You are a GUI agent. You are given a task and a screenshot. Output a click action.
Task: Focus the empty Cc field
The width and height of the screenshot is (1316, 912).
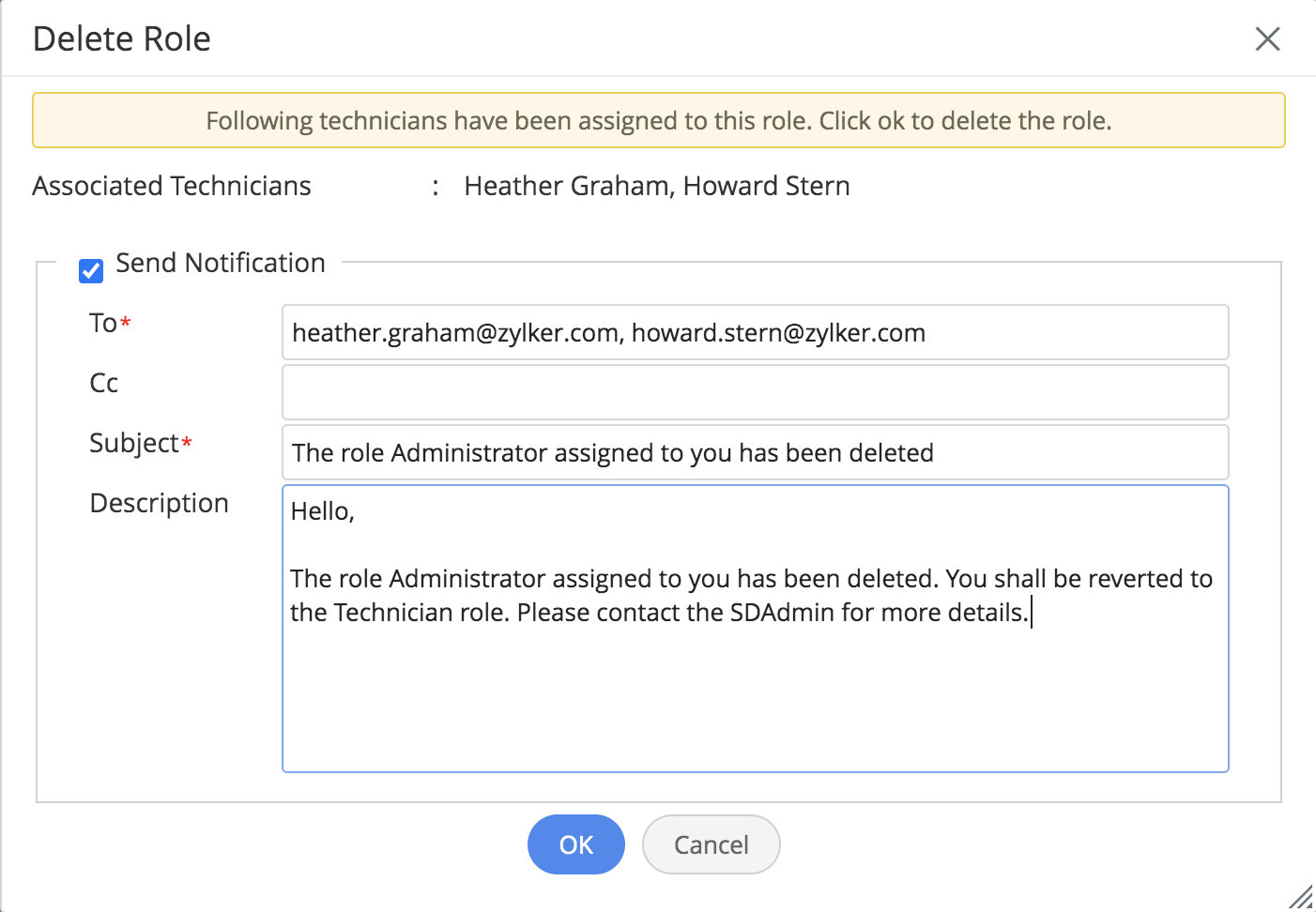coord(755,392)
